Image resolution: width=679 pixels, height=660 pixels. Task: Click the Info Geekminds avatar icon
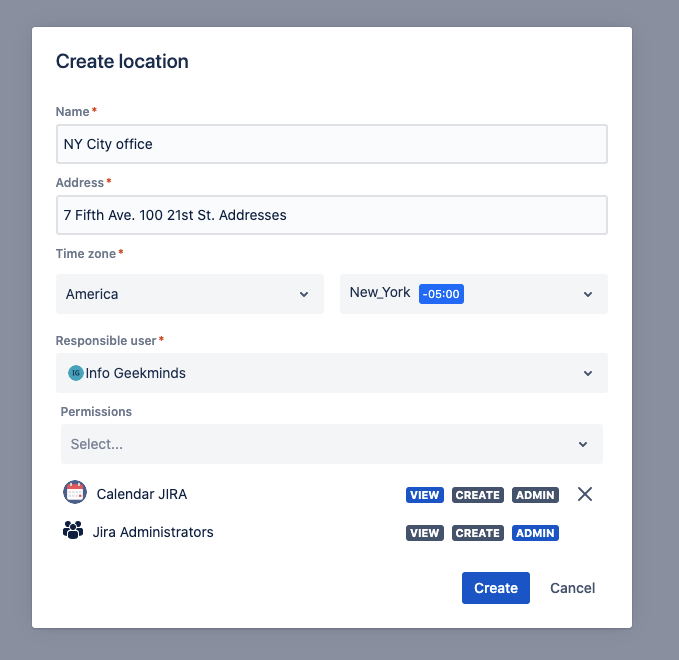pyautogui.click(x=75, y=373)
